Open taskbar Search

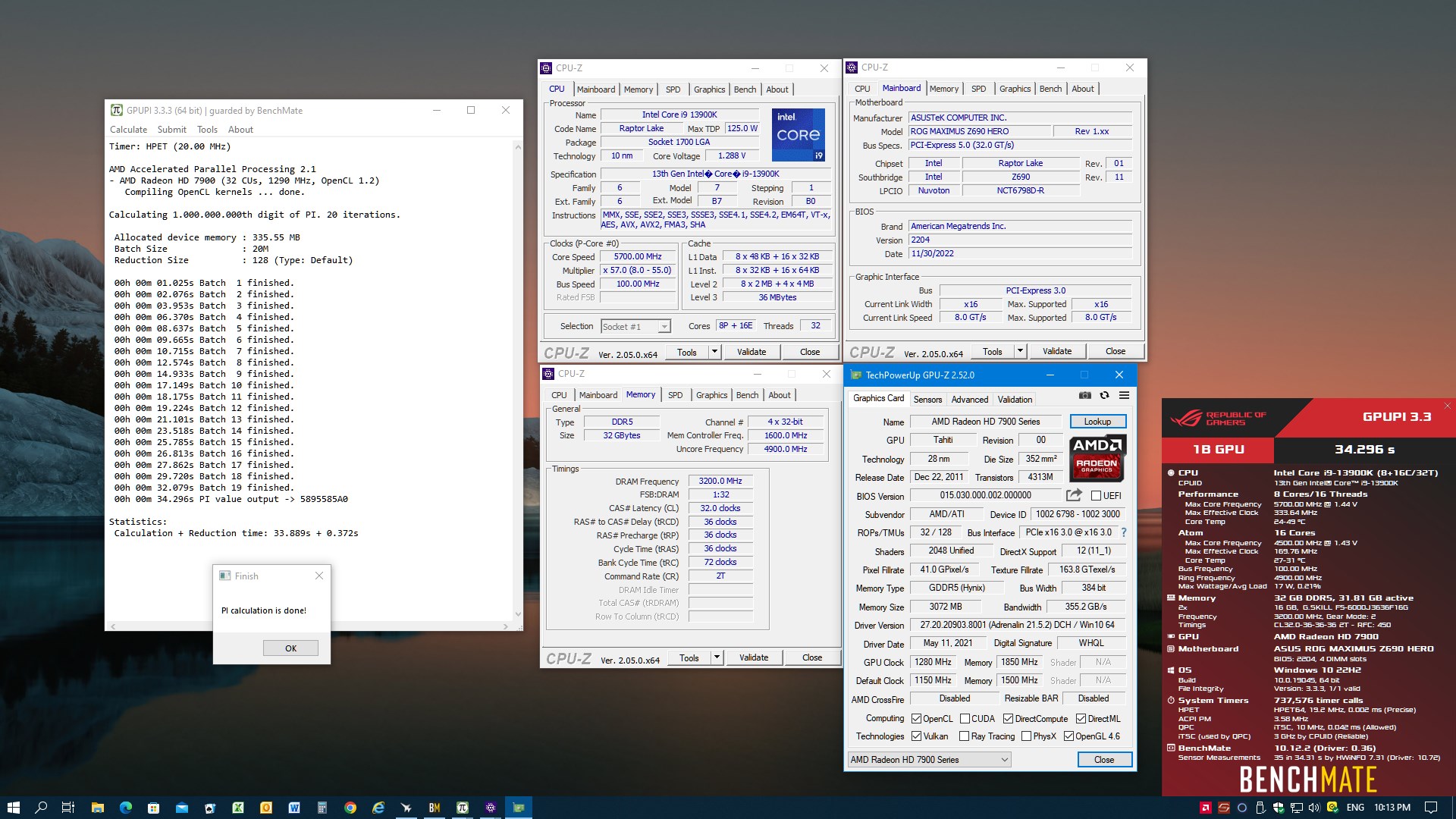point(41,808)
